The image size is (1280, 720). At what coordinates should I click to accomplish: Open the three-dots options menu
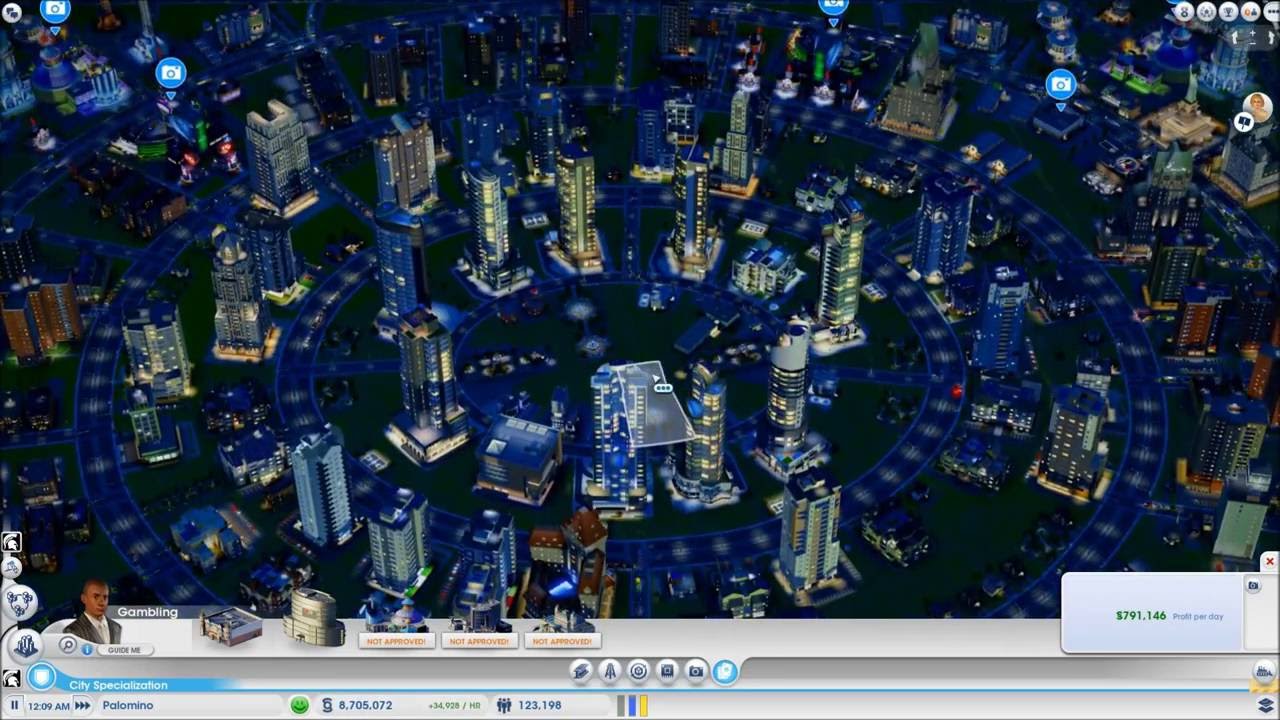pyautogui.click(x=1271, y=12)
